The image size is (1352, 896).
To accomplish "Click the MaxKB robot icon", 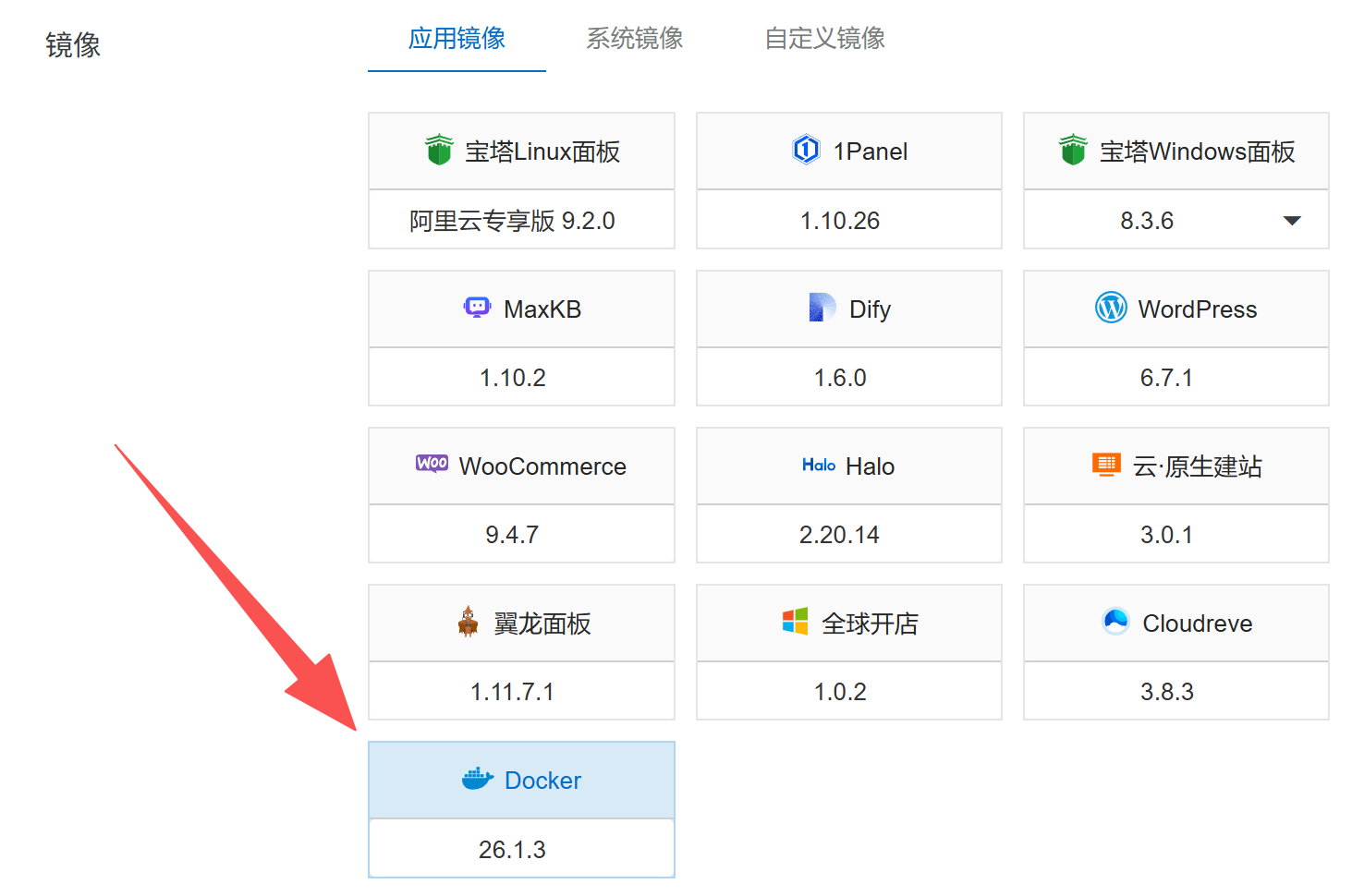I will [477, 308].
